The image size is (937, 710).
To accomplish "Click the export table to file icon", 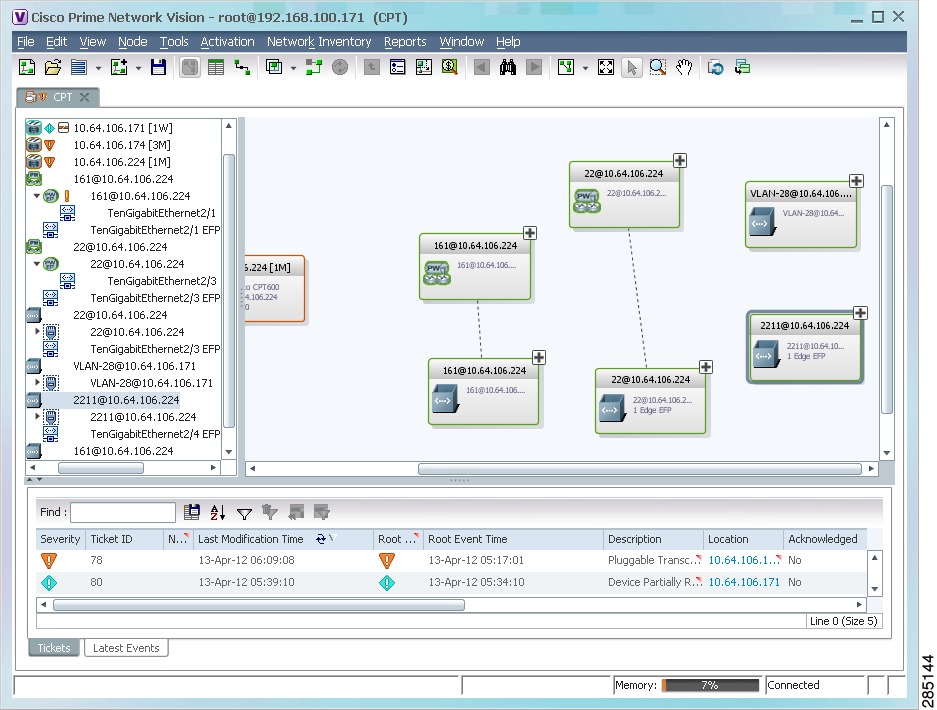I will point(192,512).
